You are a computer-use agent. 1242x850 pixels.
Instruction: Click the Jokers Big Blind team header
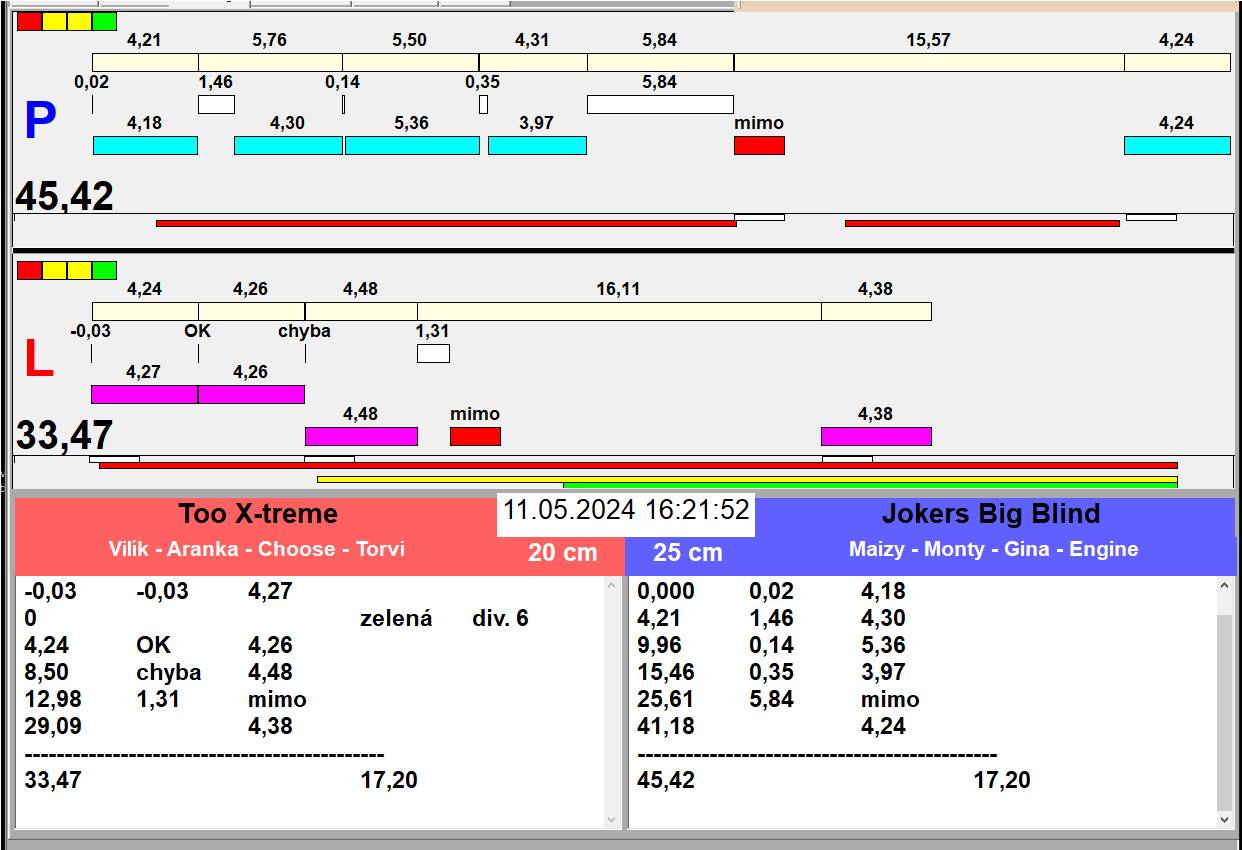point(990,514)
